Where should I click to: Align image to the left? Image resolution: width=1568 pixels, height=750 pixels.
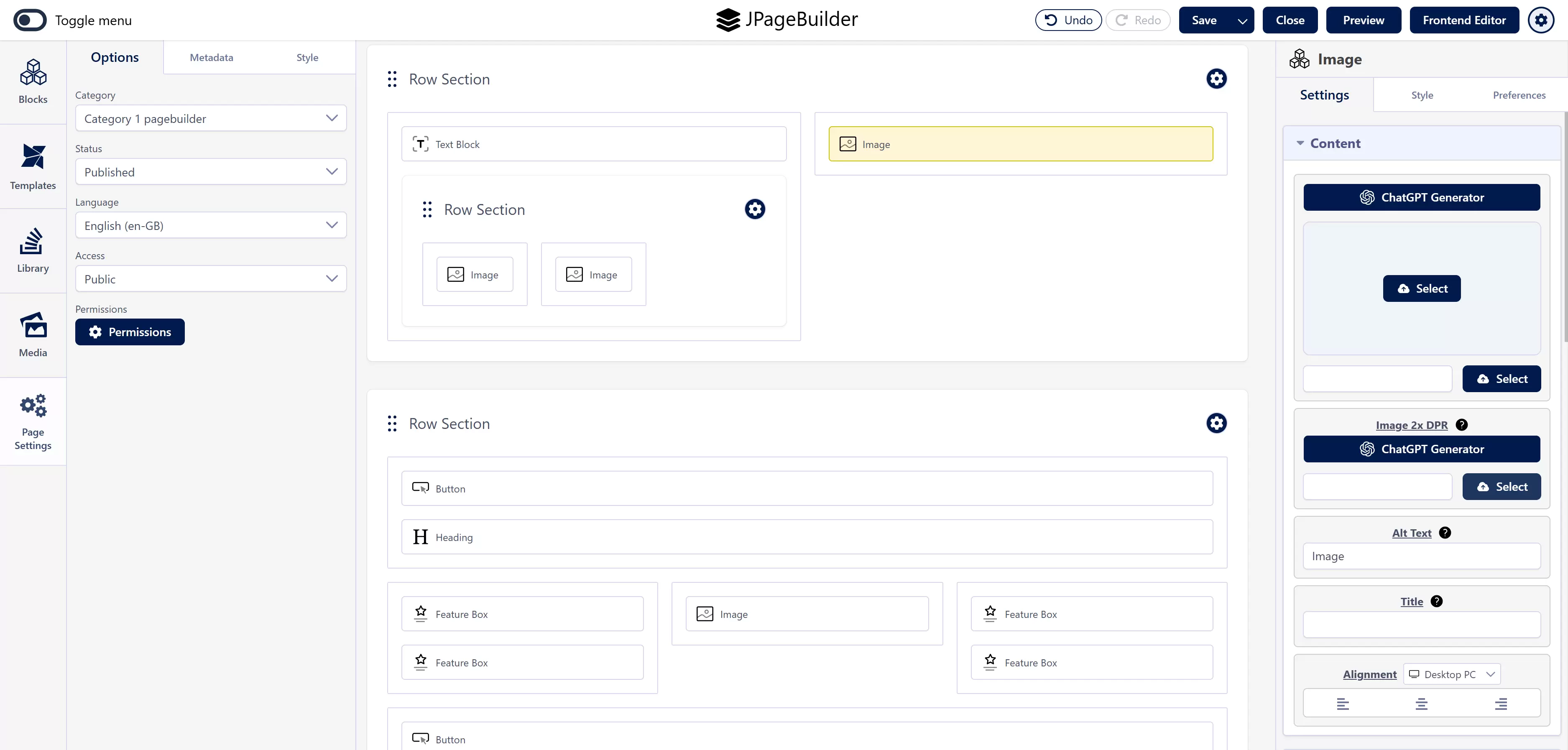pos(1343,704)
